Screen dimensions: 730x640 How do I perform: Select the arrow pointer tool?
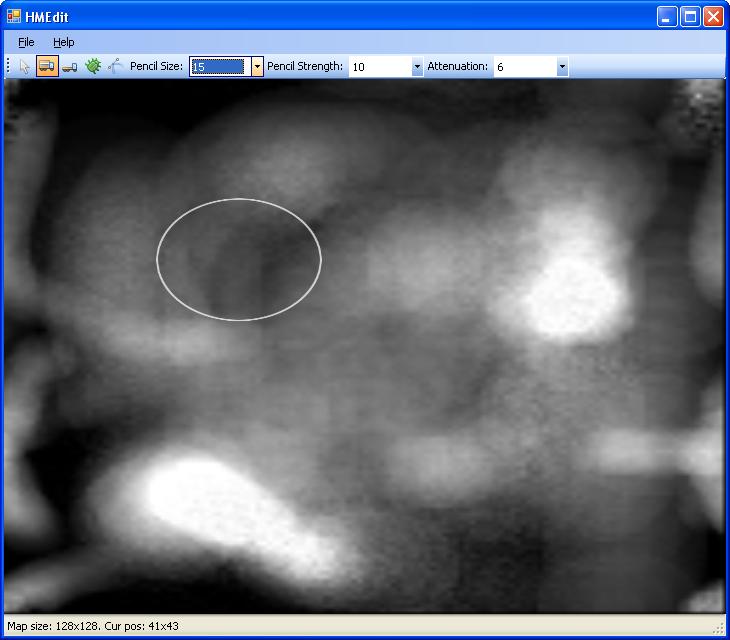pyautogui.click(x=25, y=67)
